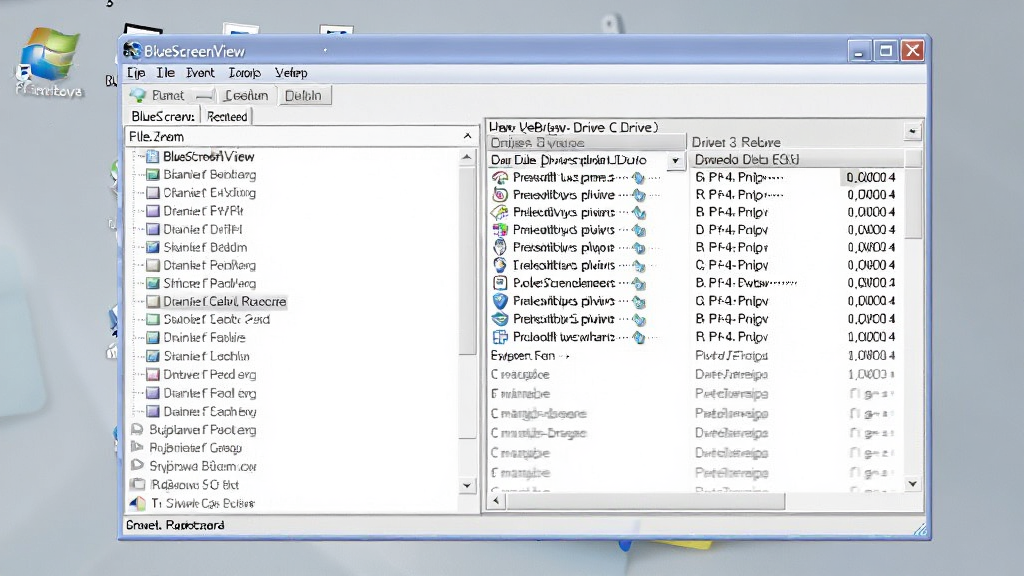
Task: Click the 'Gravel. Raoktrerd' status bar text
Action: click(175, 525)
